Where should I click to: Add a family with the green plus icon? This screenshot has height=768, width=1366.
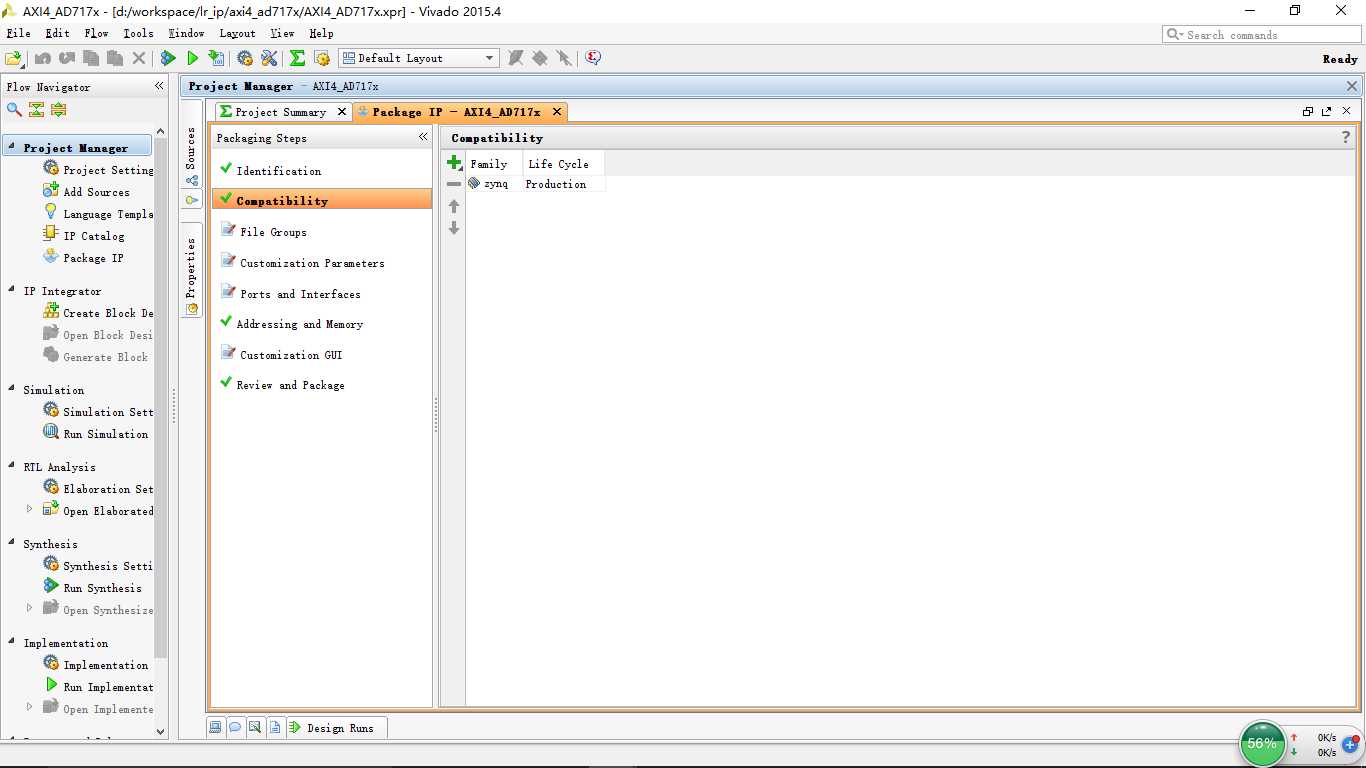[454, 163]
